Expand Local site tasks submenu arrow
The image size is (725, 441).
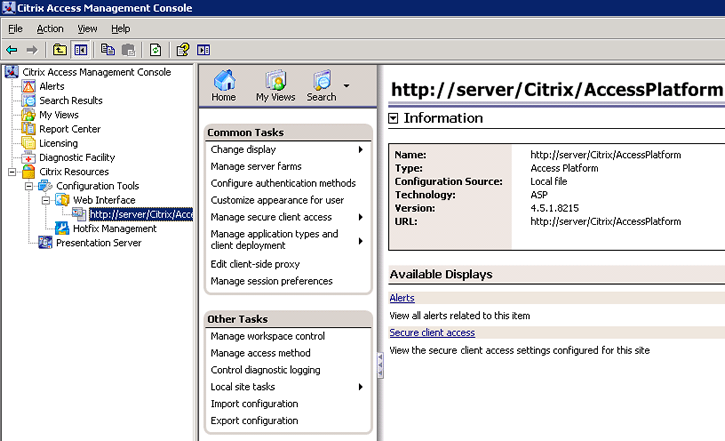click(x=360, y=387)
